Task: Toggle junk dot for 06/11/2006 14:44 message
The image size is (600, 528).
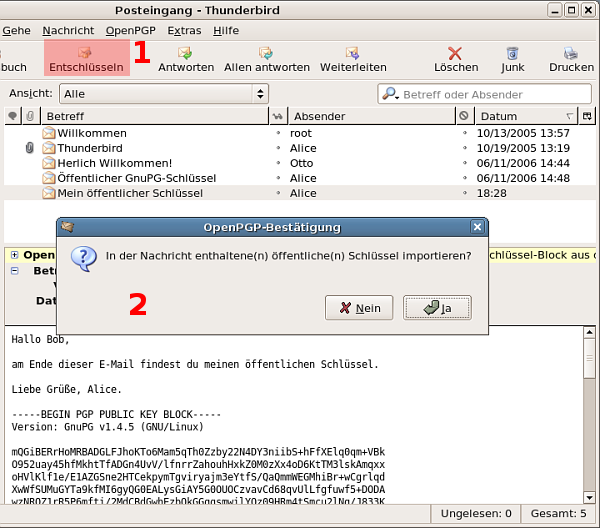Action: tap(465, 163)
